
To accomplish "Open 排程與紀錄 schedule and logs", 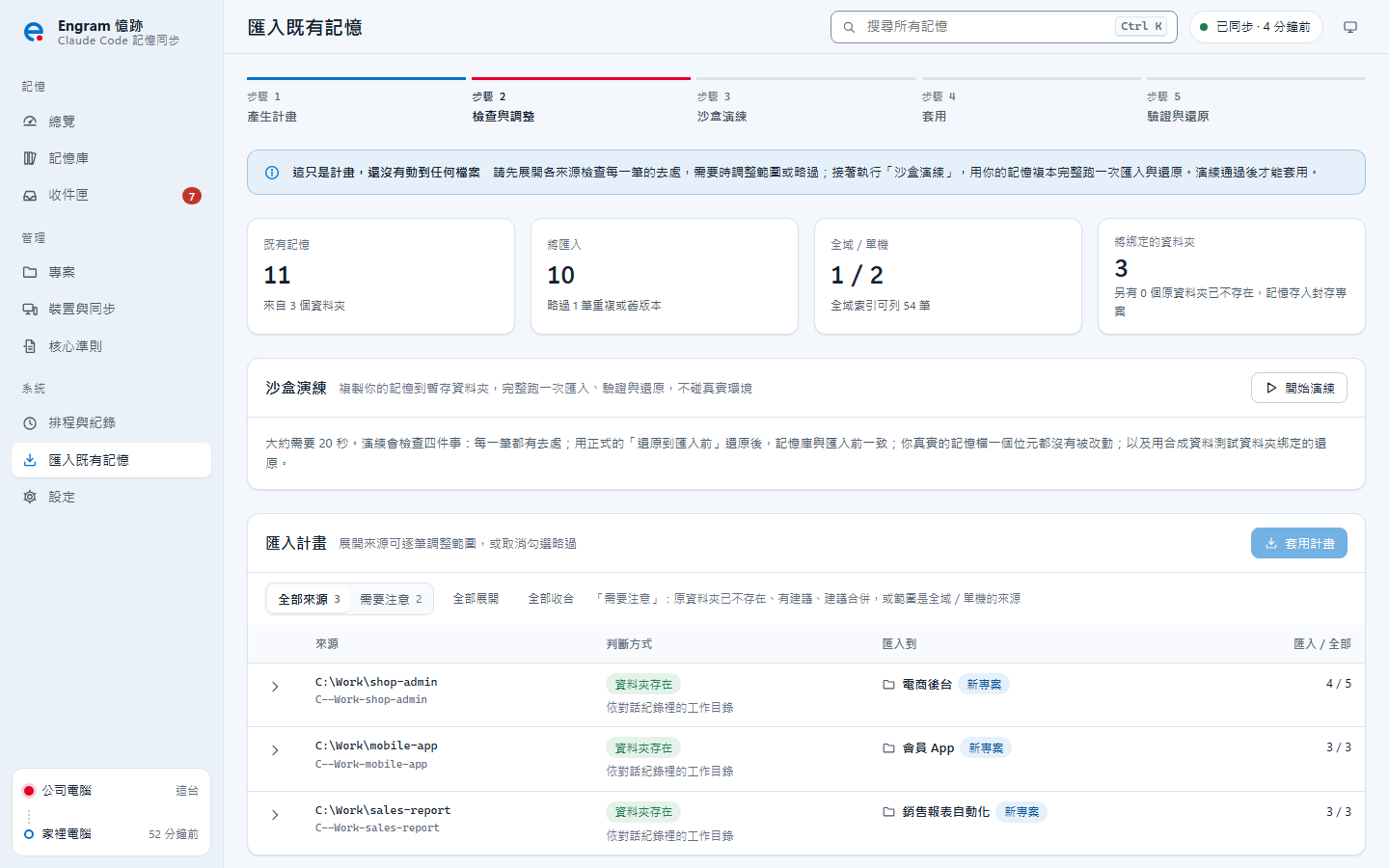I will [111, 422].
